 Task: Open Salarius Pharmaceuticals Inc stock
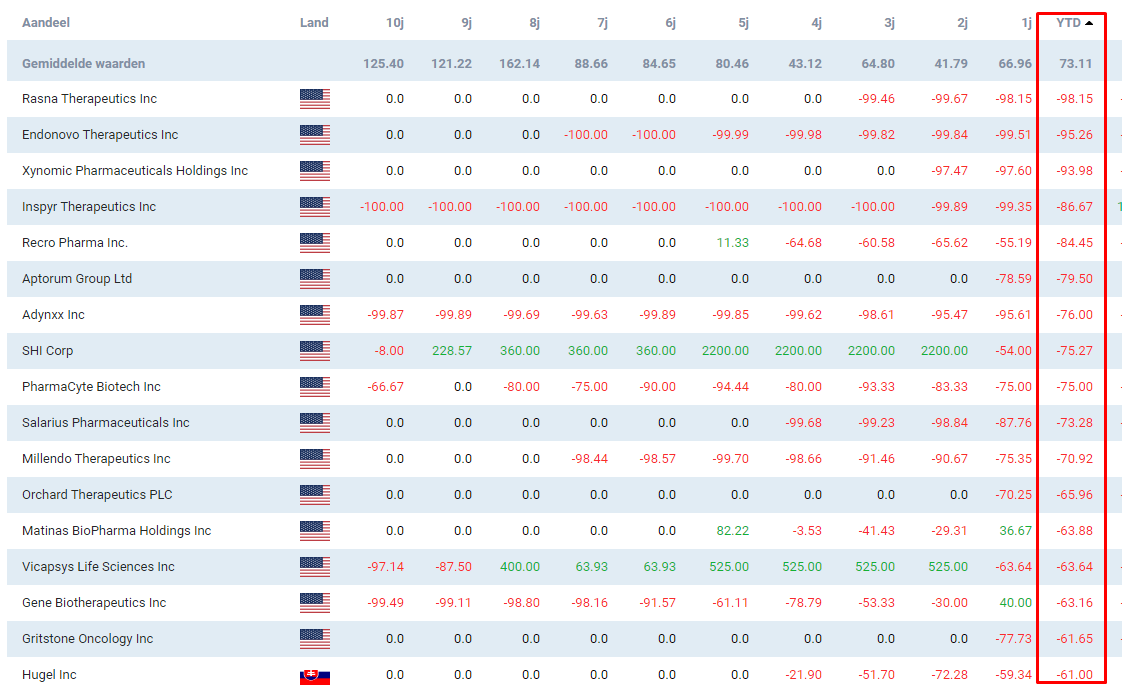(x=106, y=423)
